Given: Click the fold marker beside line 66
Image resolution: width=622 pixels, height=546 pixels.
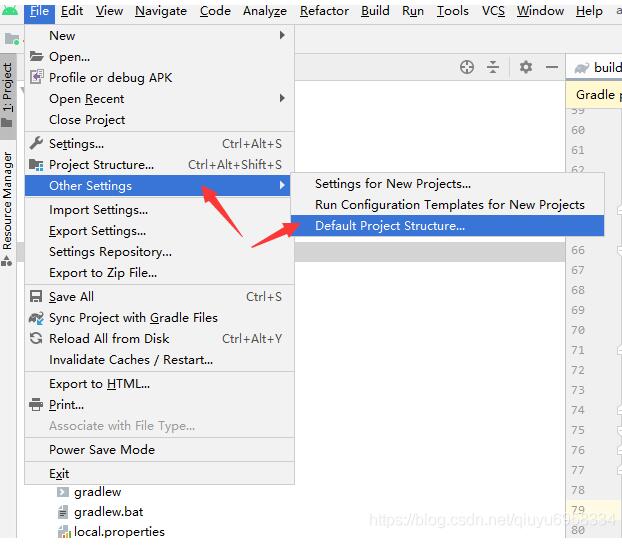Looking at the screenshot, I should click(619, 250).
